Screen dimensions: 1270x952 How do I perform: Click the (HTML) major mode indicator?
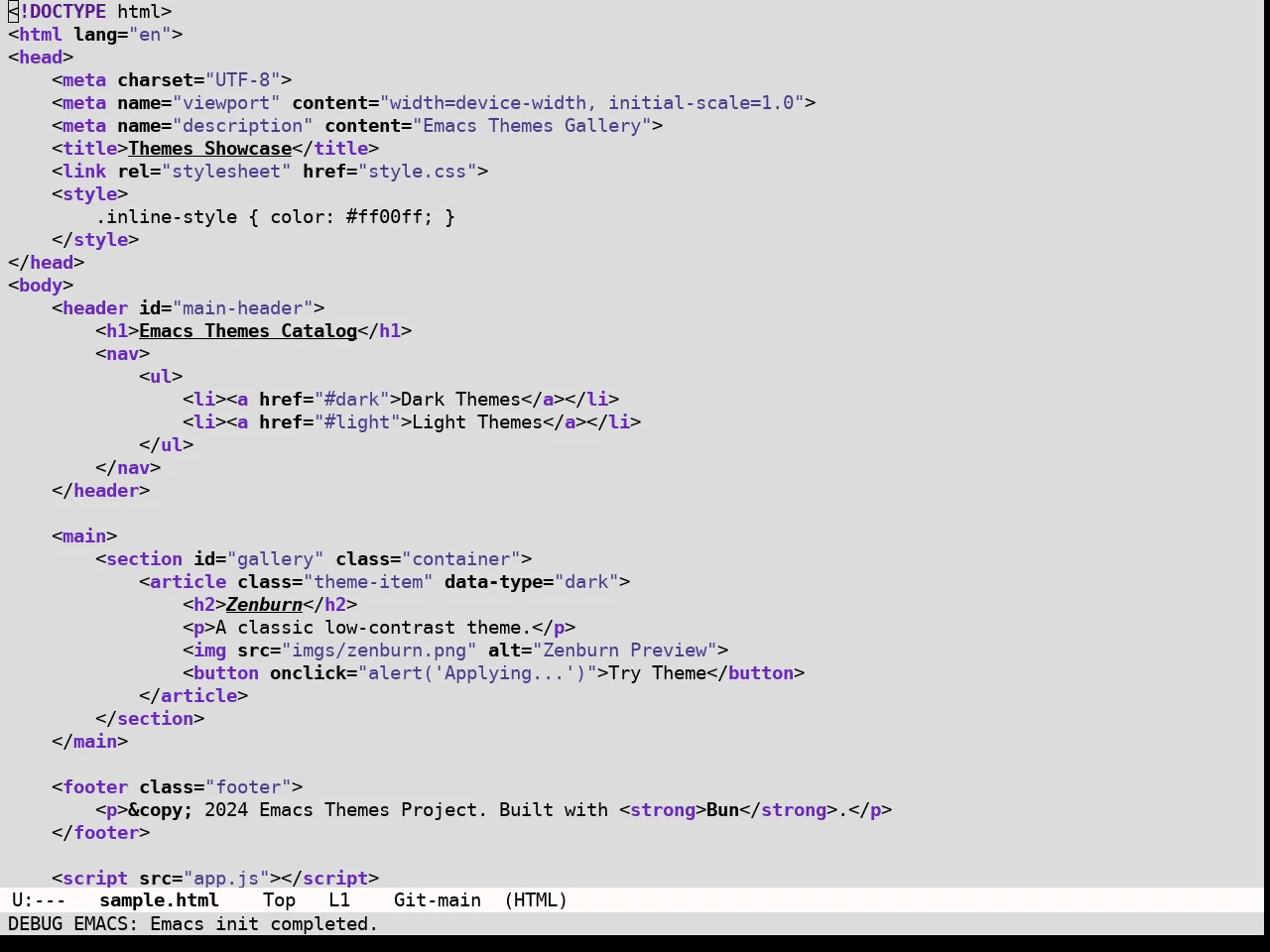536,900
